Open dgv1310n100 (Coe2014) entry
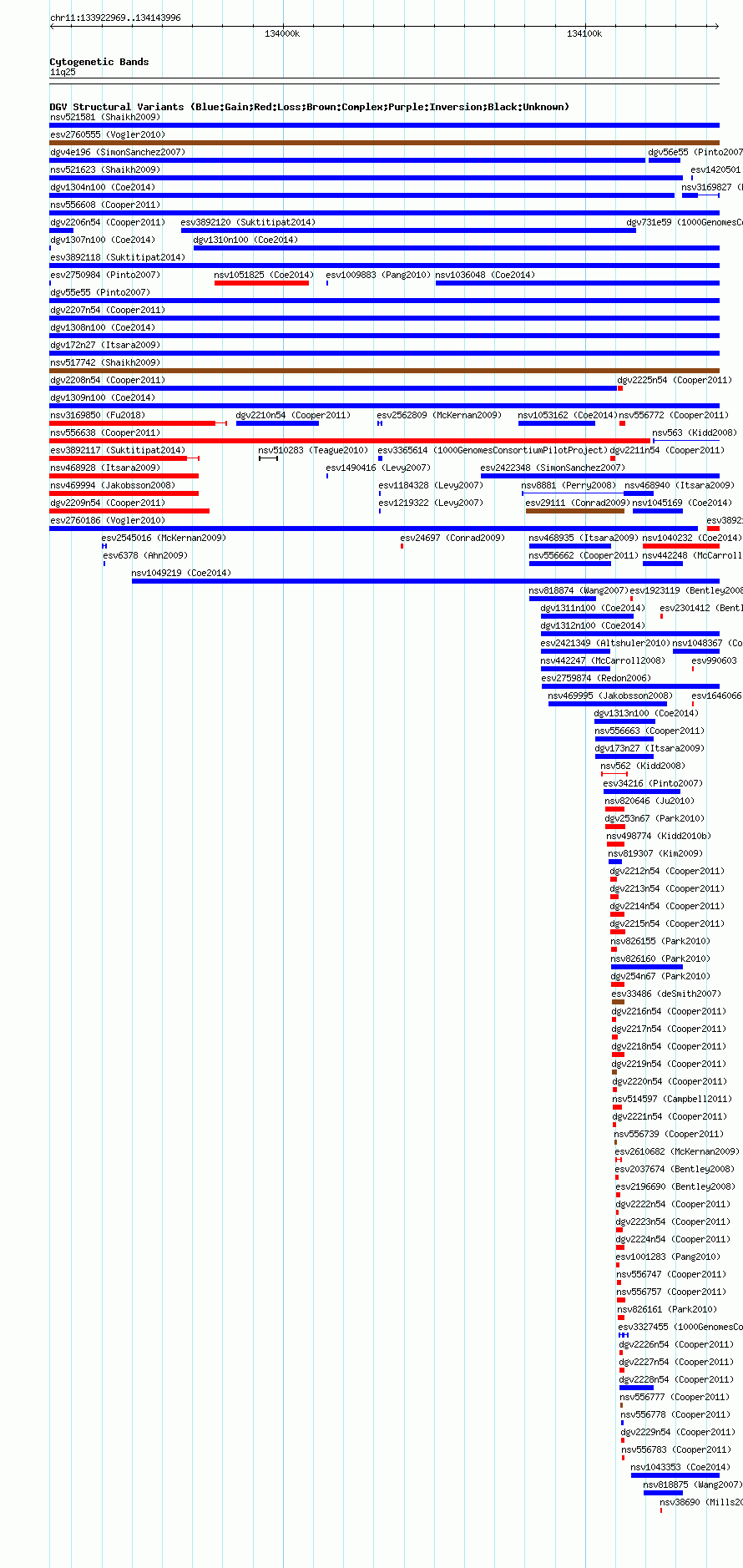Screen dimensions: 743x1568 pyautogui.click(x=245, y=240)
